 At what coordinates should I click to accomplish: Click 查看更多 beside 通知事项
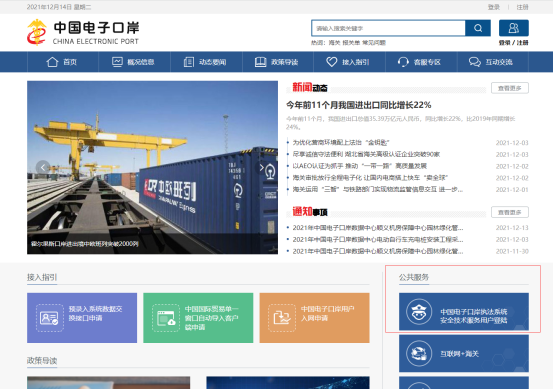tap(510, 212)
